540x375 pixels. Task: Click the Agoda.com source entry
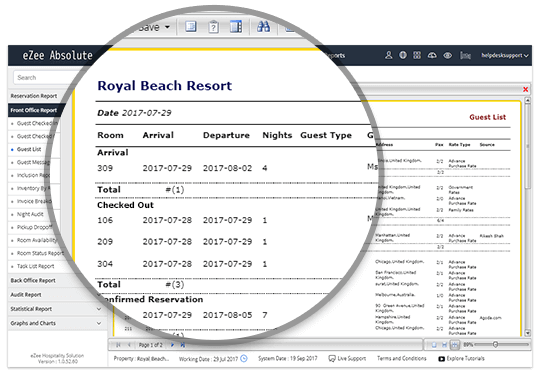click(x=490, y=318)
